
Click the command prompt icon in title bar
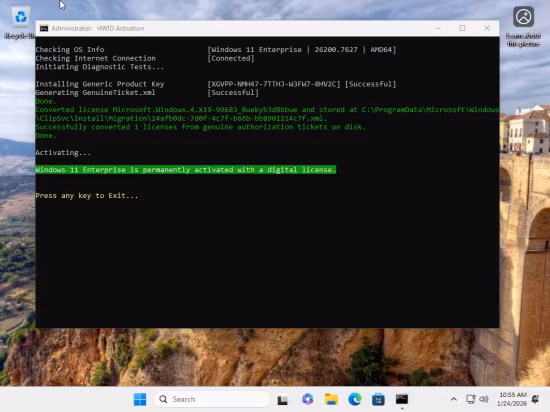click(x=44, y=28)
